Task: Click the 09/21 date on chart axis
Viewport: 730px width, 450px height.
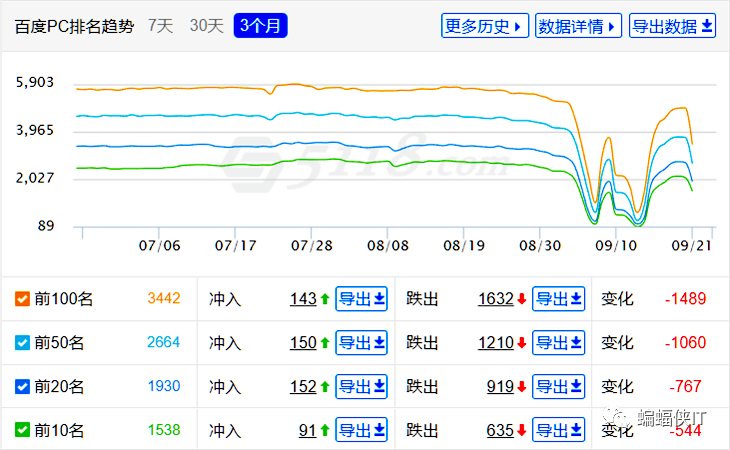Action: [692, 245]
